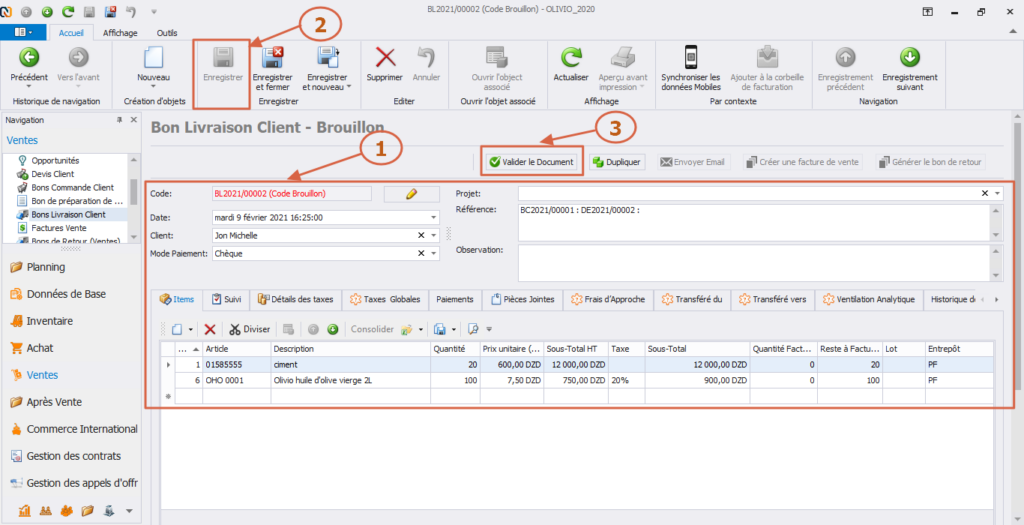This screenshot has height=525, width=1024.
Task: Open the Client dropdown list
Action: pyautogui.click(x=434, y=235)
